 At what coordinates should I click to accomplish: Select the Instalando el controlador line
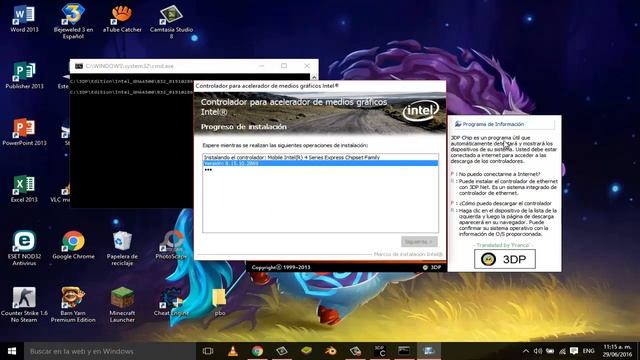point(320,157)
